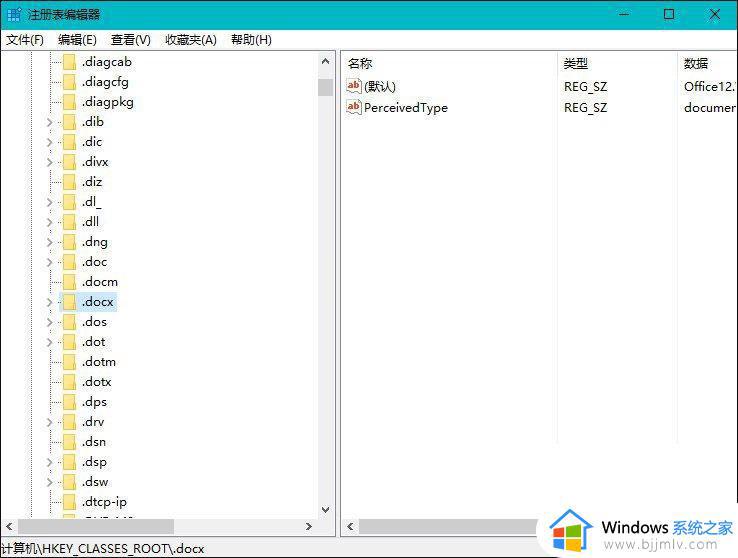Select the .dps folder icon

(70, 402)
